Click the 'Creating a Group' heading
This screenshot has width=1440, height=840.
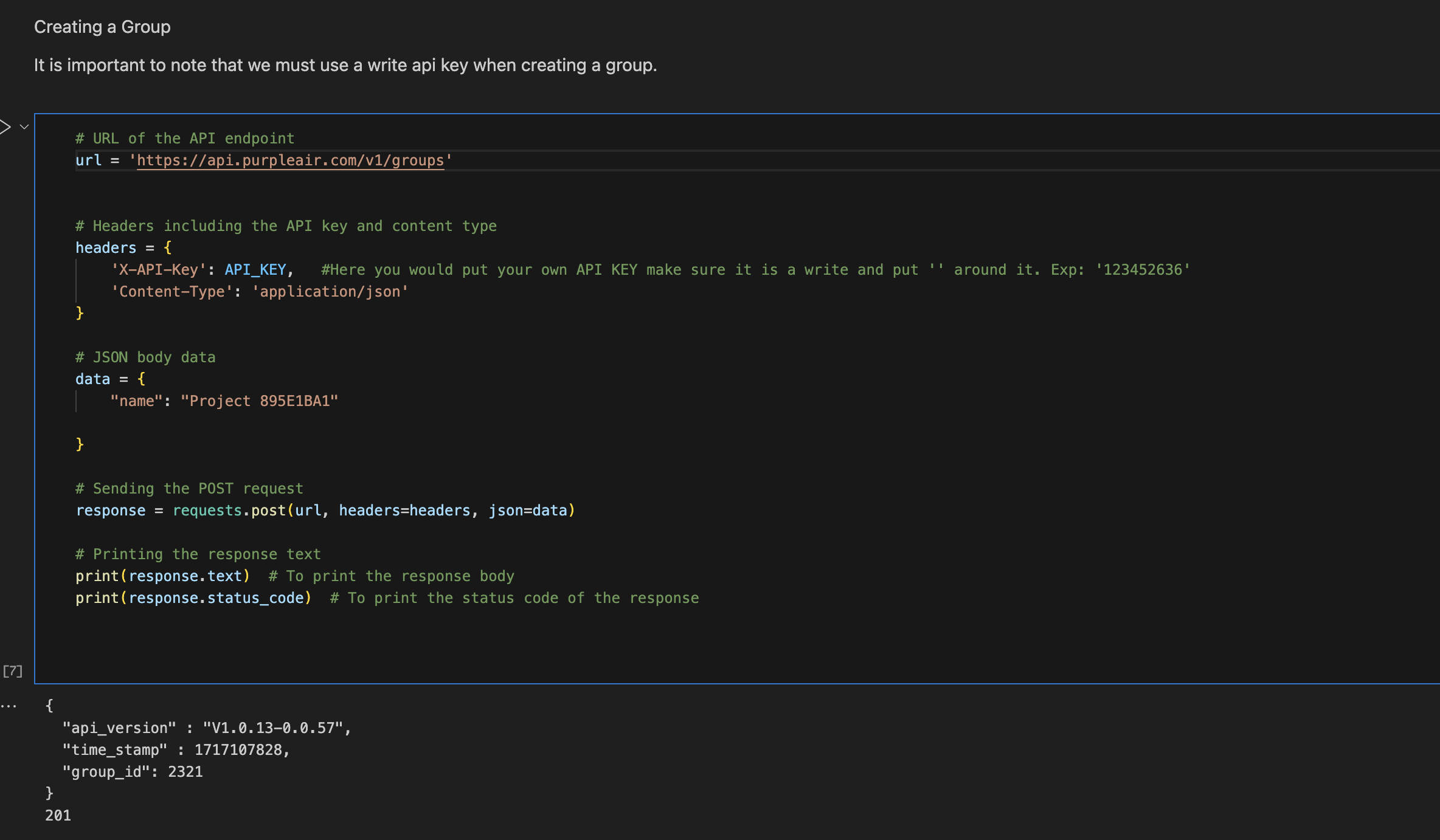tap(102, 27)
